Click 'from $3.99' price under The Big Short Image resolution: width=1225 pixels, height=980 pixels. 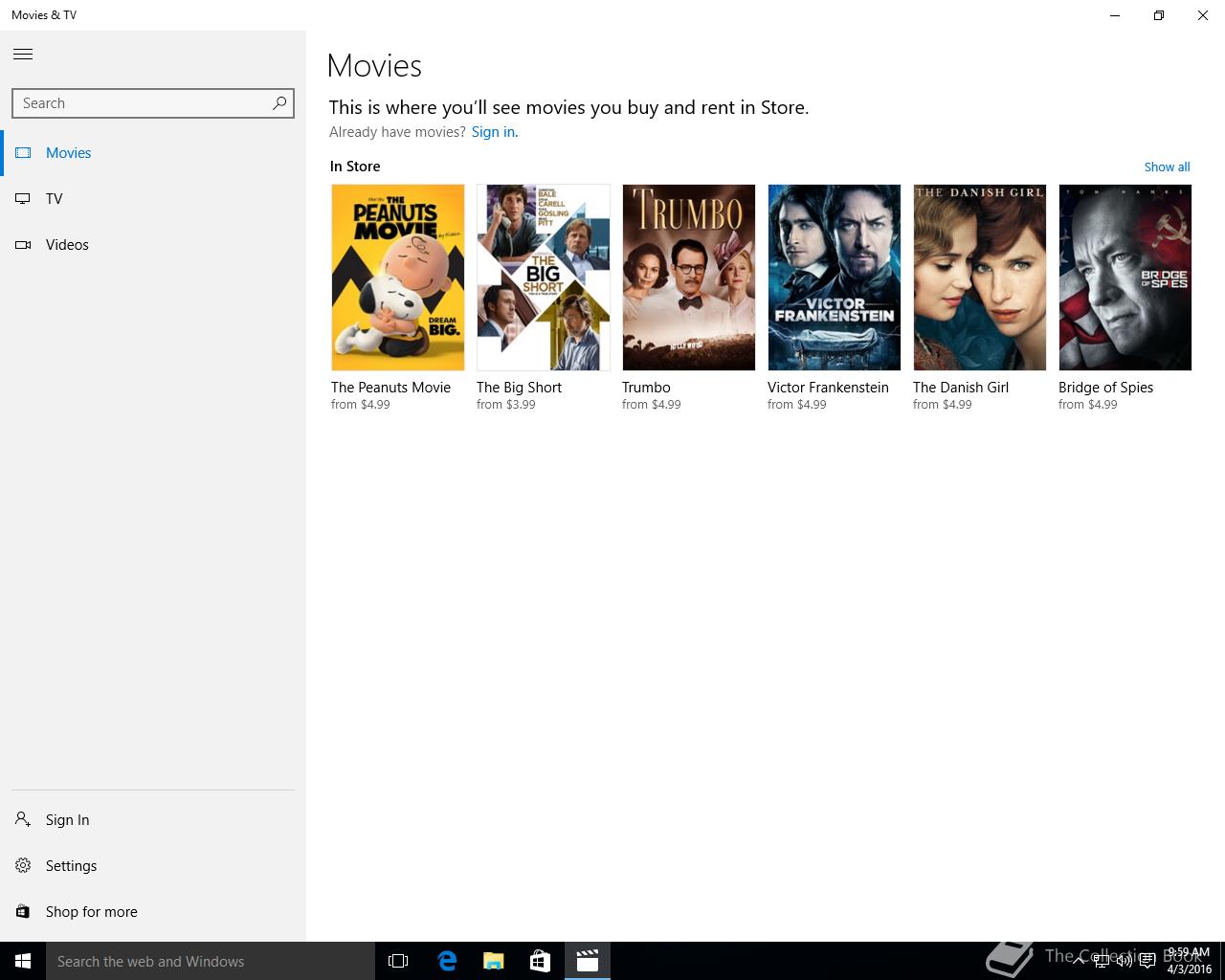point(506,405)
